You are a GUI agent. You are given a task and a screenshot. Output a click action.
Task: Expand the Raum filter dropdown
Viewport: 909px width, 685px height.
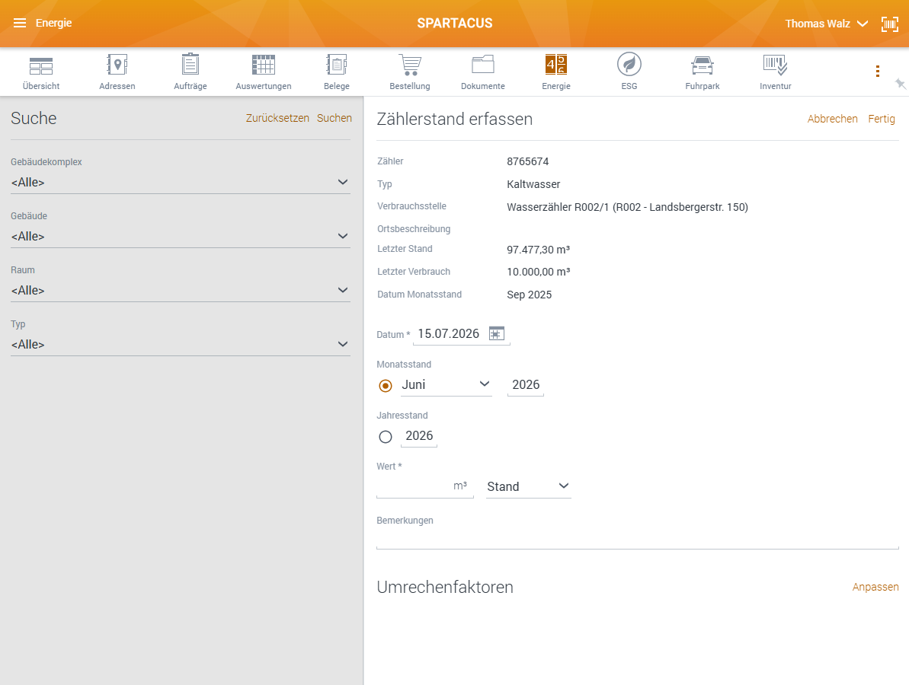pos(180,290)
